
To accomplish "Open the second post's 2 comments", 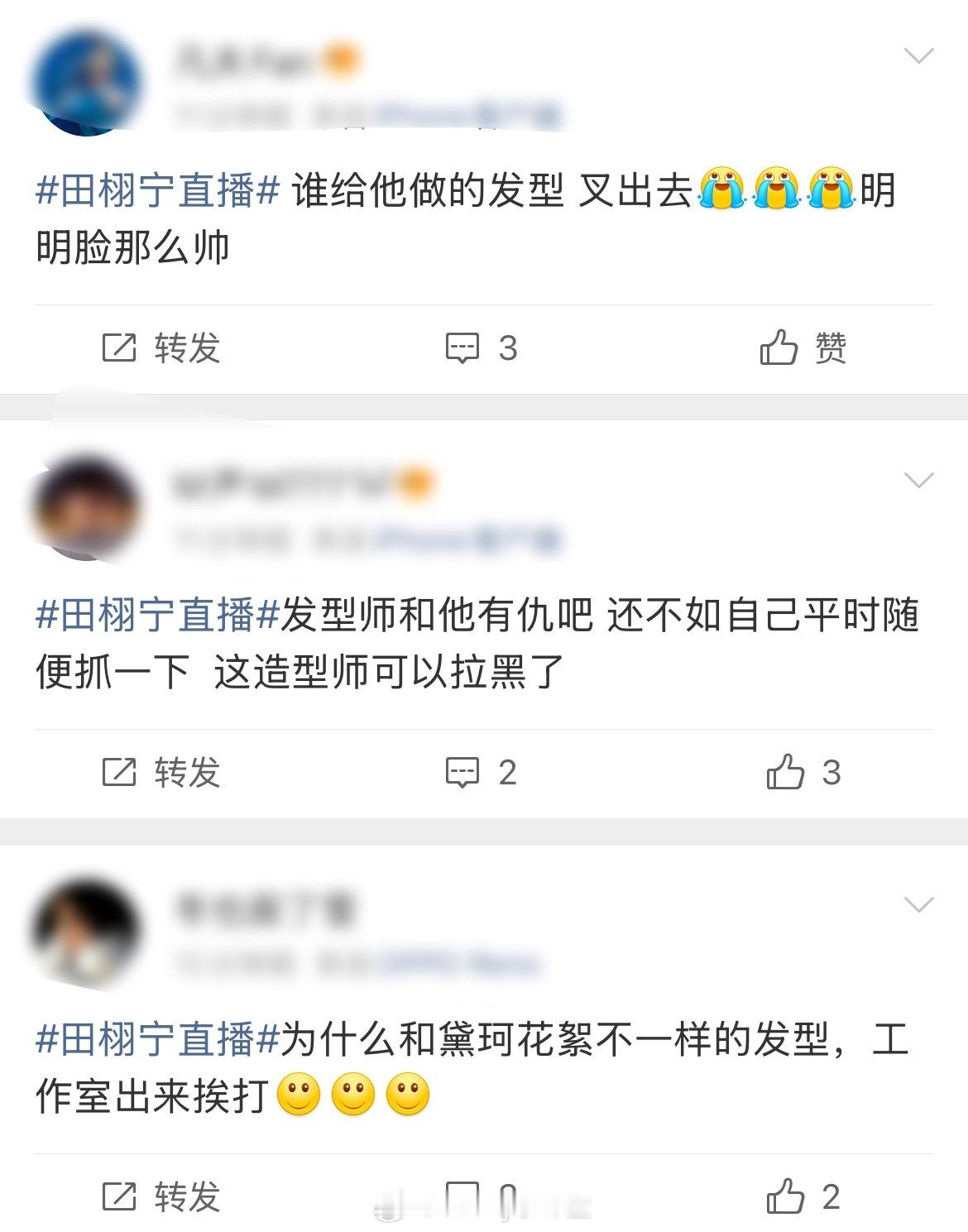I will 481,772.
